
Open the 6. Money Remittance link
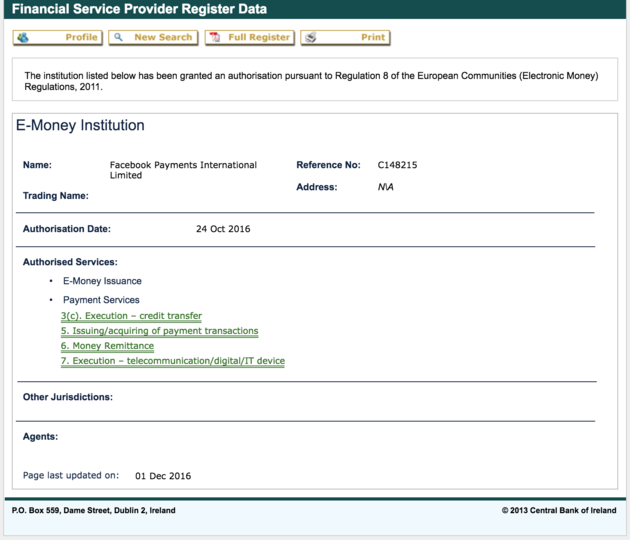[x=107, y=346]
